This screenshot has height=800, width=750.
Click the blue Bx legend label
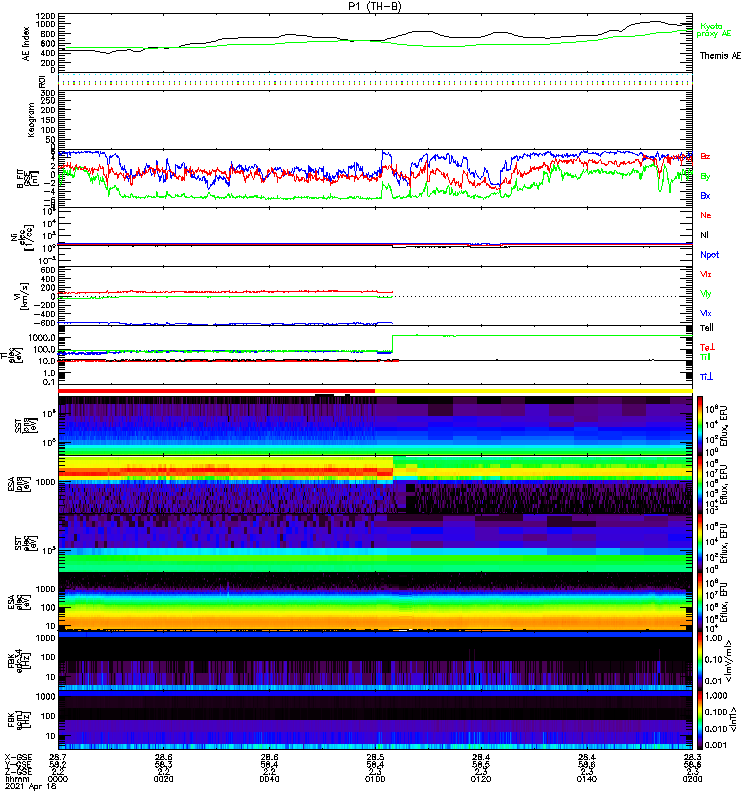[x=705, y=196]
